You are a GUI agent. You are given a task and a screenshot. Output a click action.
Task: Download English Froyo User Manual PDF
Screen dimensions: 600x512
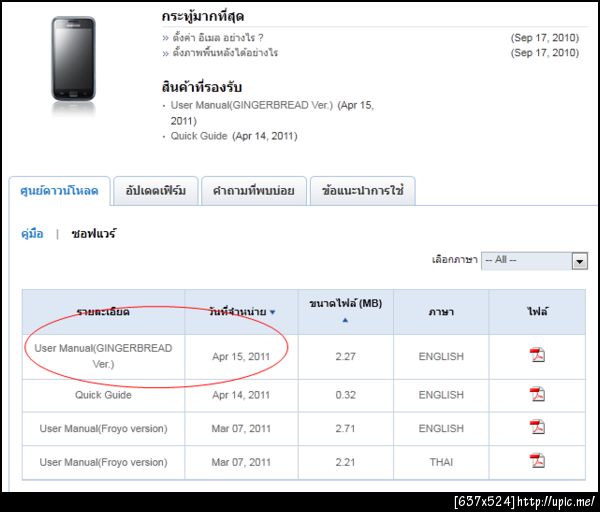click(x=537, y=427)
